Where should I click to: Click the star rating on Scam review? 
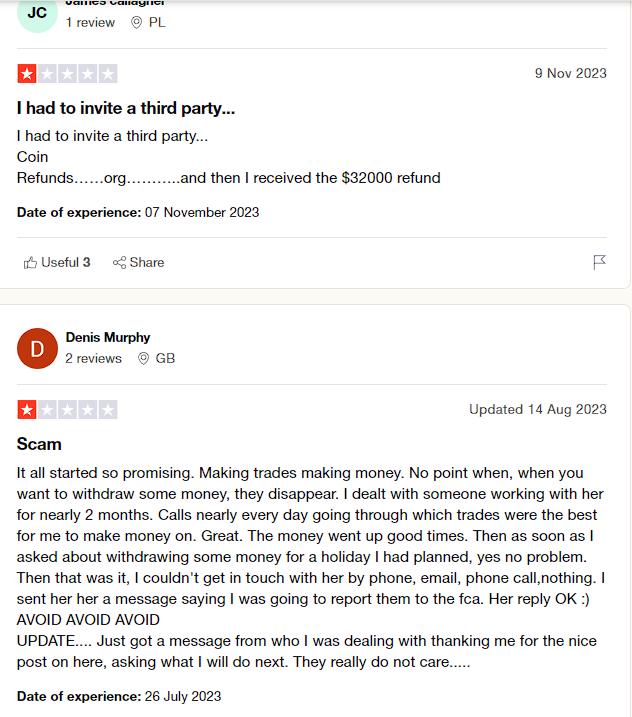(x=67, y=410)
